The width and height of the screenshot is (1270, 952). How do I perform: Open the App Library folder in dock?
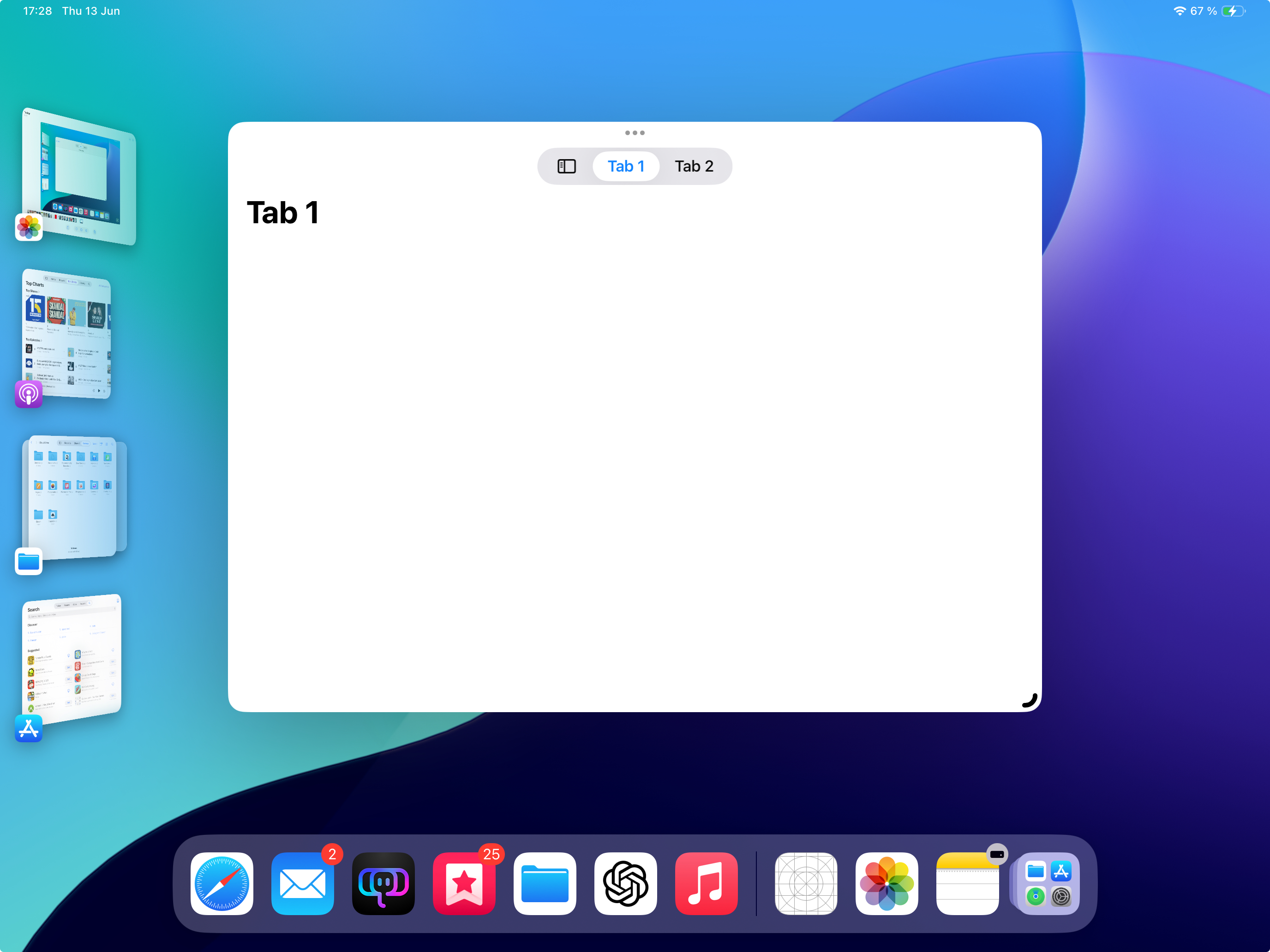pos(1048,883)
